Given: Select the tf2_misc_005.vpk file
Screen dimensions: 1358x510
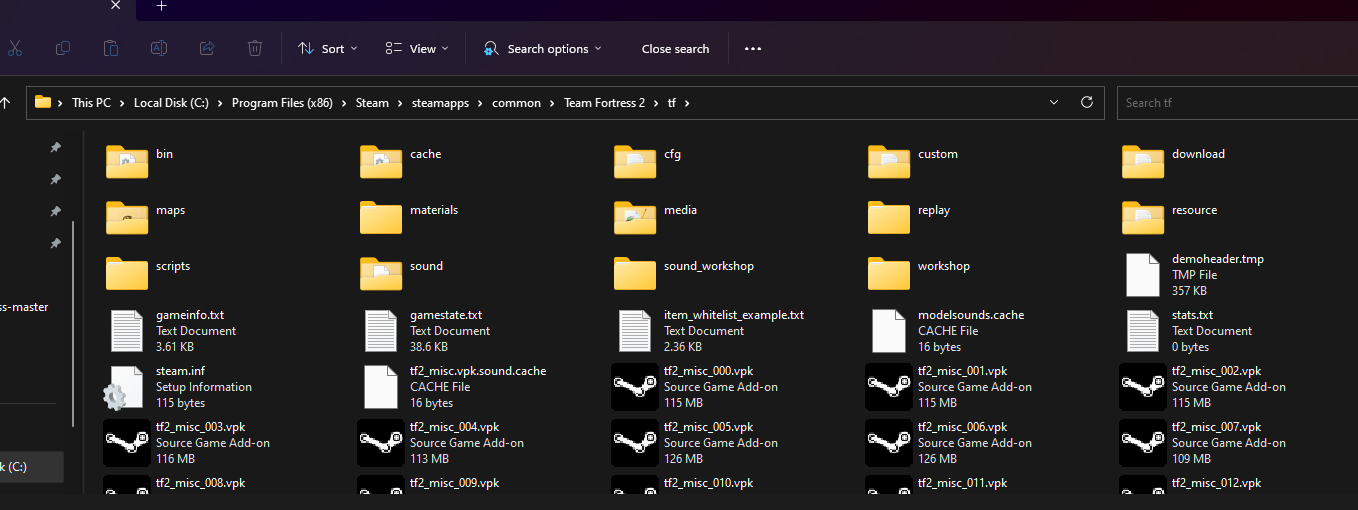Looking at the screenshot, I should [x=696, y=443].
